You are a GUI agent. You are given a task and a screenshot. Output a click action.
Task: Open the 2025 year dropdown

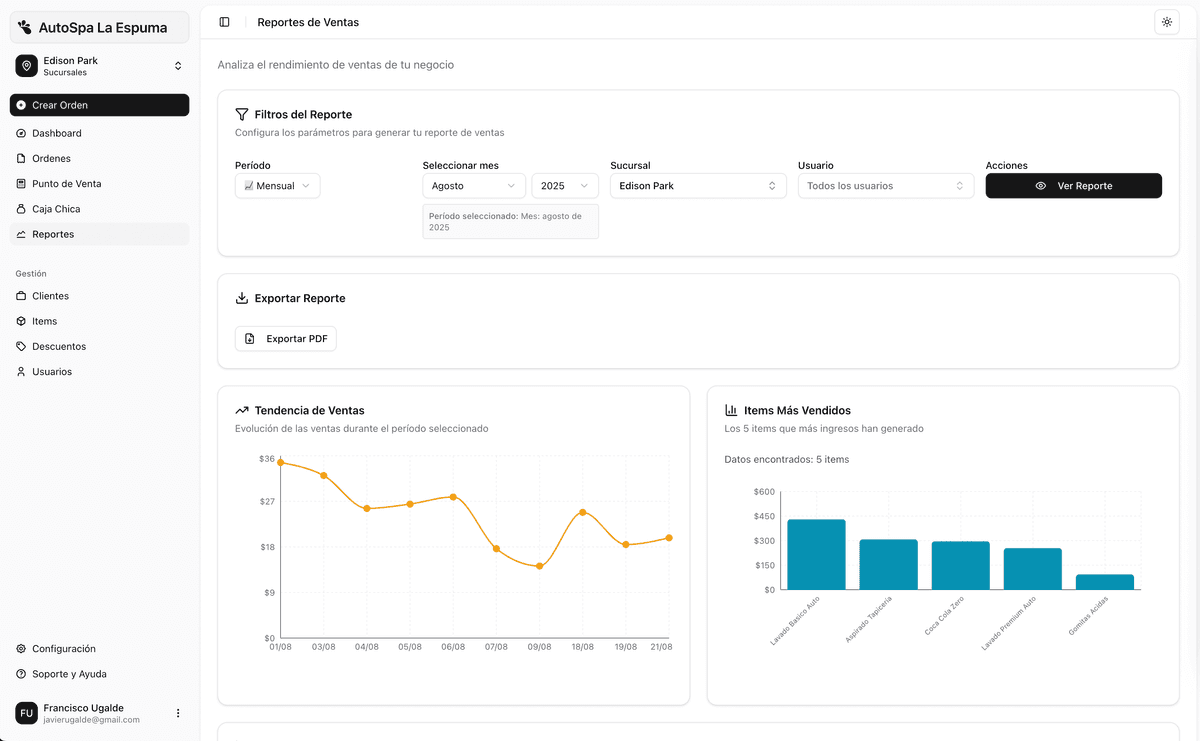click(x=564, y=186)
